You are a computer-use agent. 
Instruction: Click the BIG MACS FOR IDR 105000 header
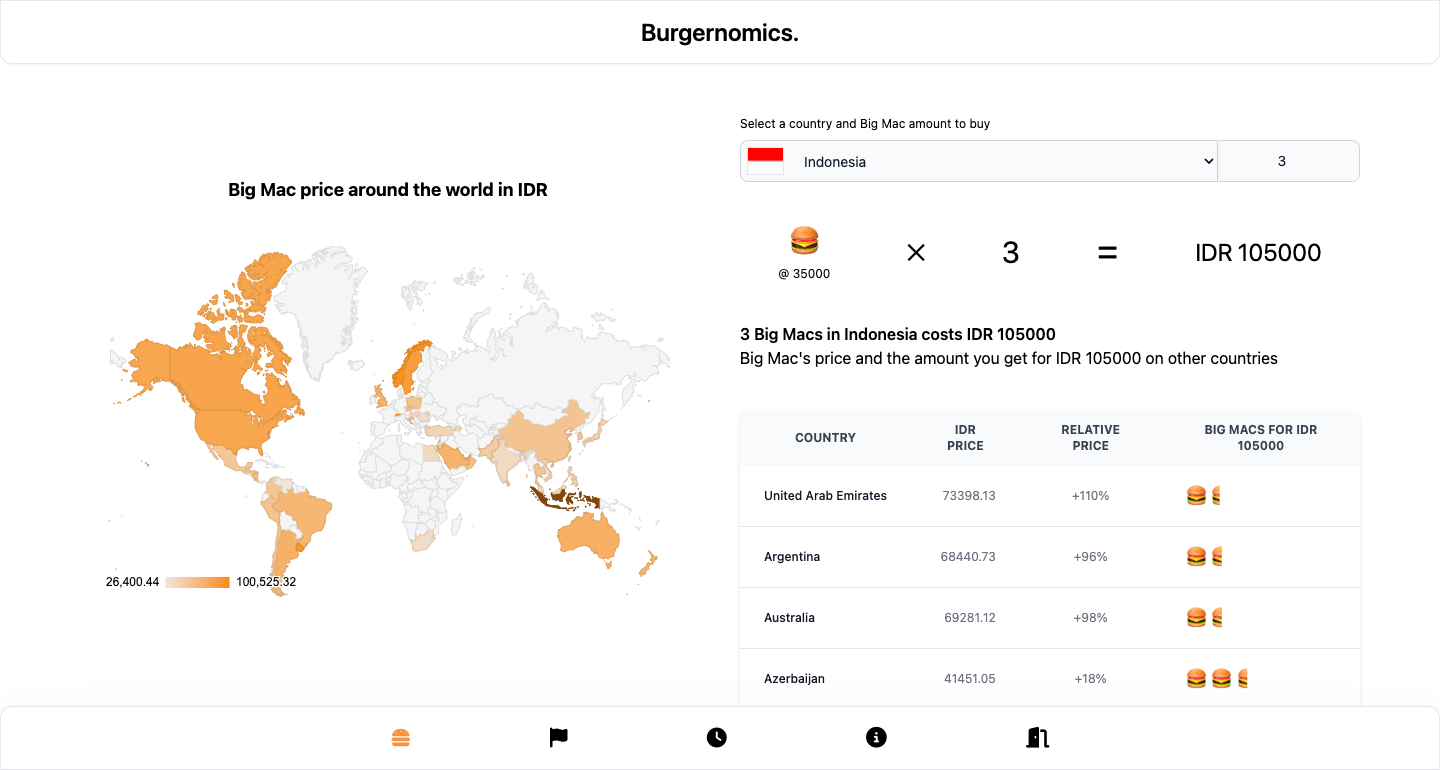(x=1260, y=438)
